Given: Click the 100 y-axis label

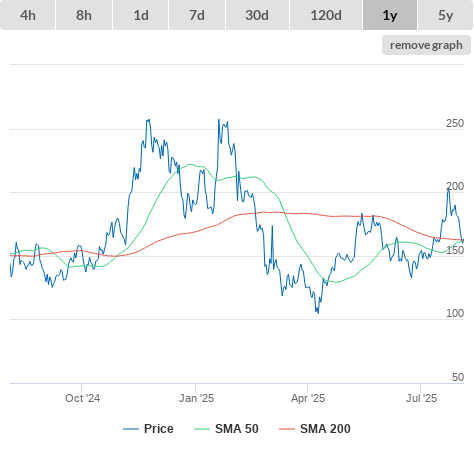Looking at the screenshot, I should (455, 313).
